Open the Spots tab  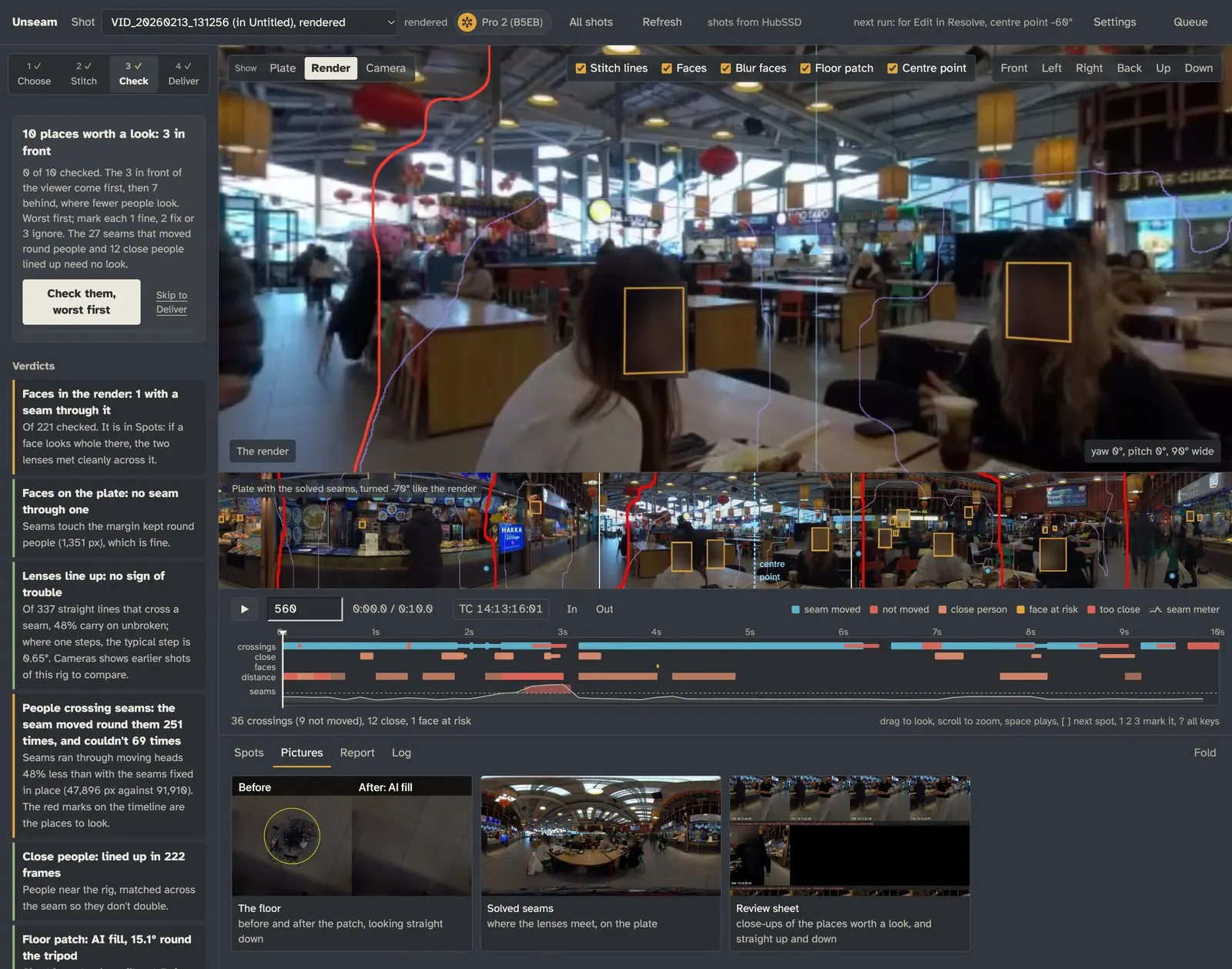[x=249, y=753]
